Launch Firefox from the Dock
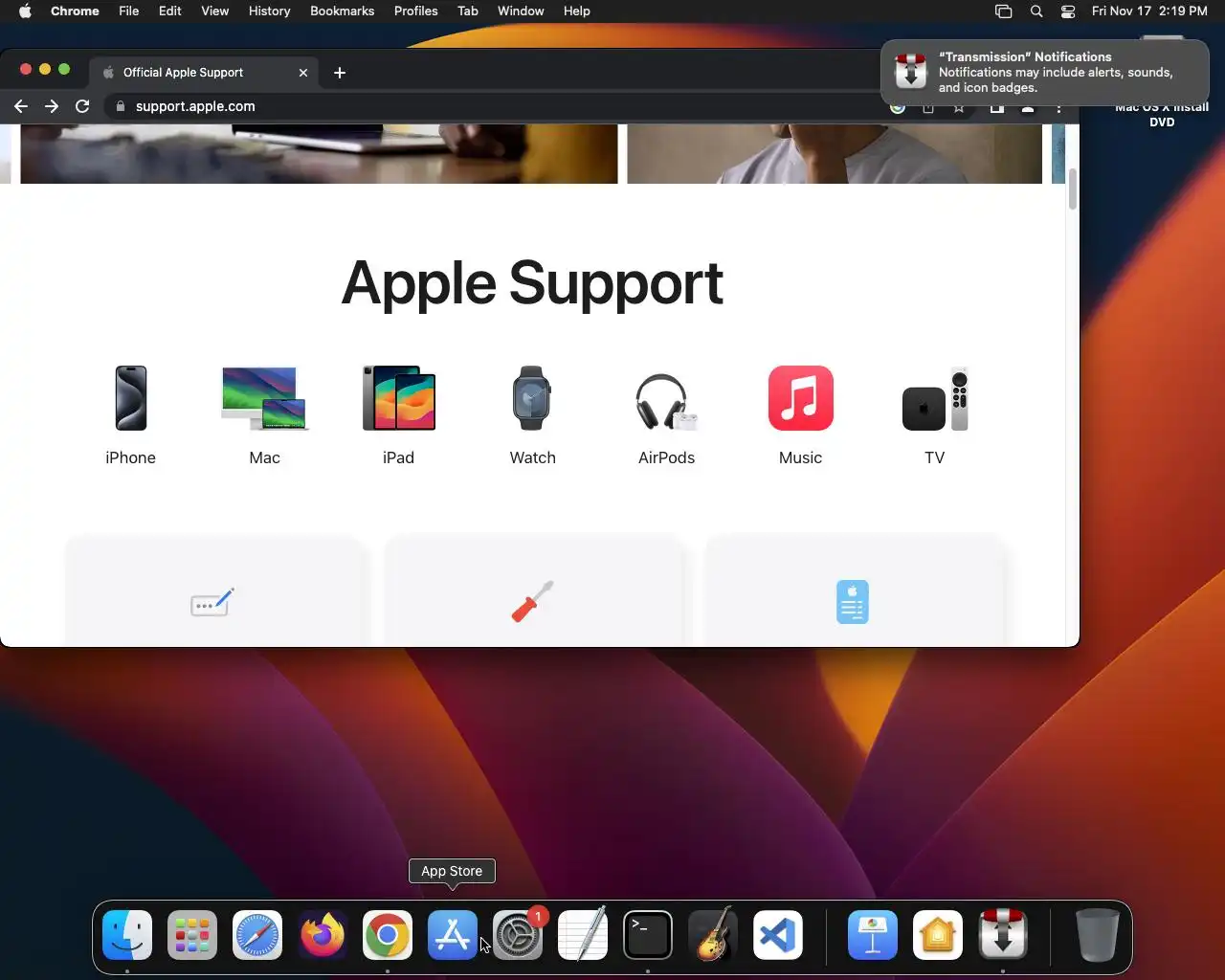1225x980 pixels. coord(323,935)
